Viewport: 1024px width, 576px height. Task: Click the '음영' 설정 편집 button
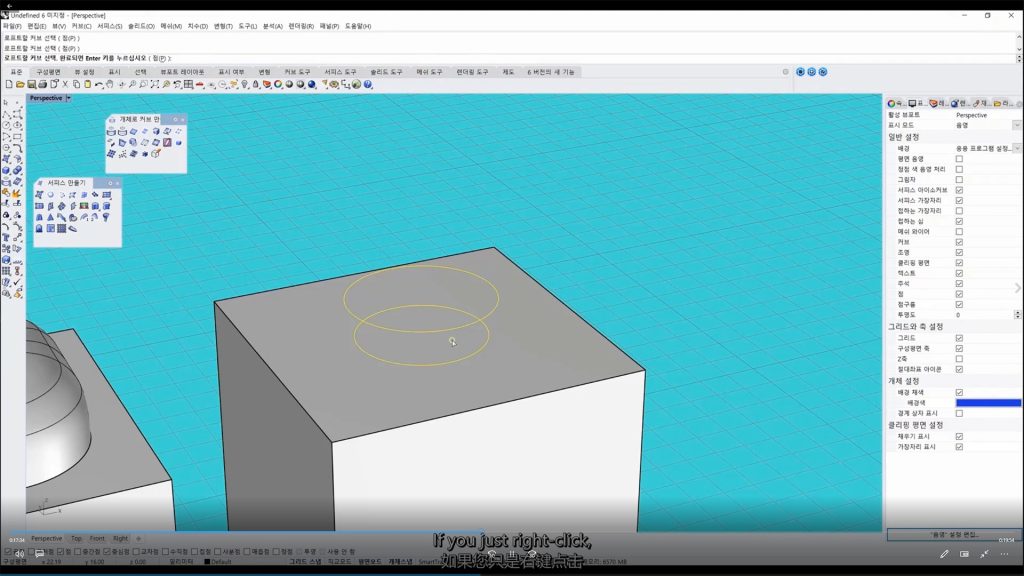pyautogui.click(x=953, y=535)
